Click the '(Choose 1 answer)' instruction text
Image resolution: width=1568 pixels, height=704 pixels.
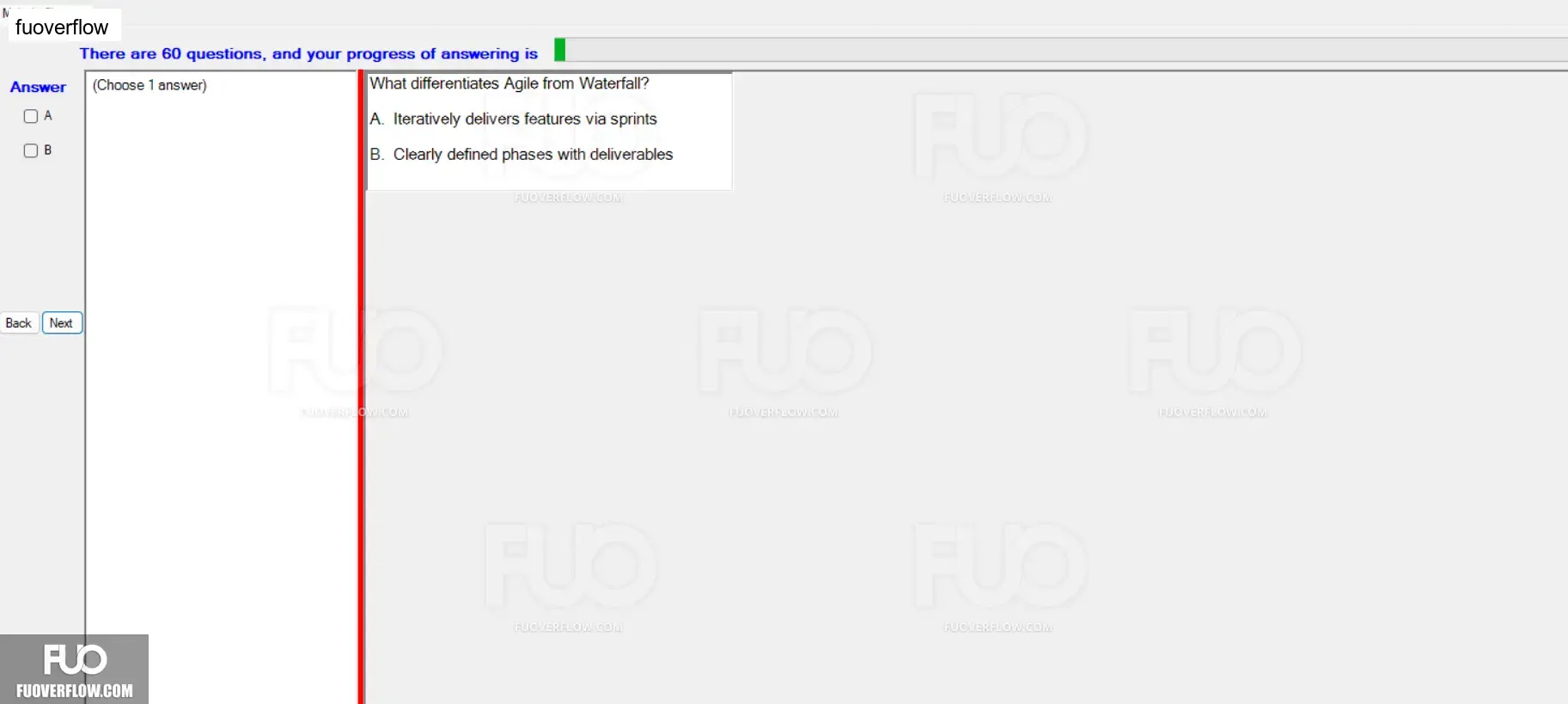click(x=149, y=85)
